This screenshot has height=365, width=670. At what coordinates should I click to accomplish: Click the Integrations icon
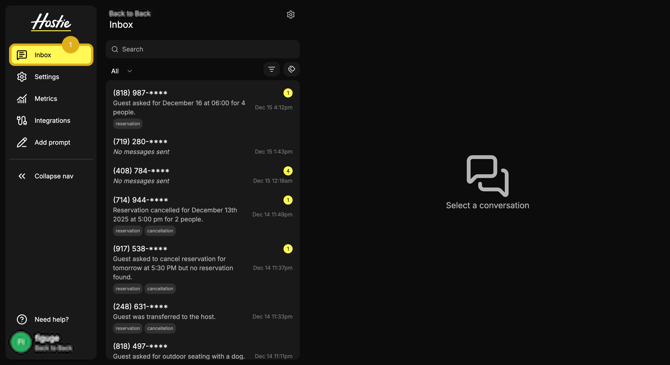point(22,121)
